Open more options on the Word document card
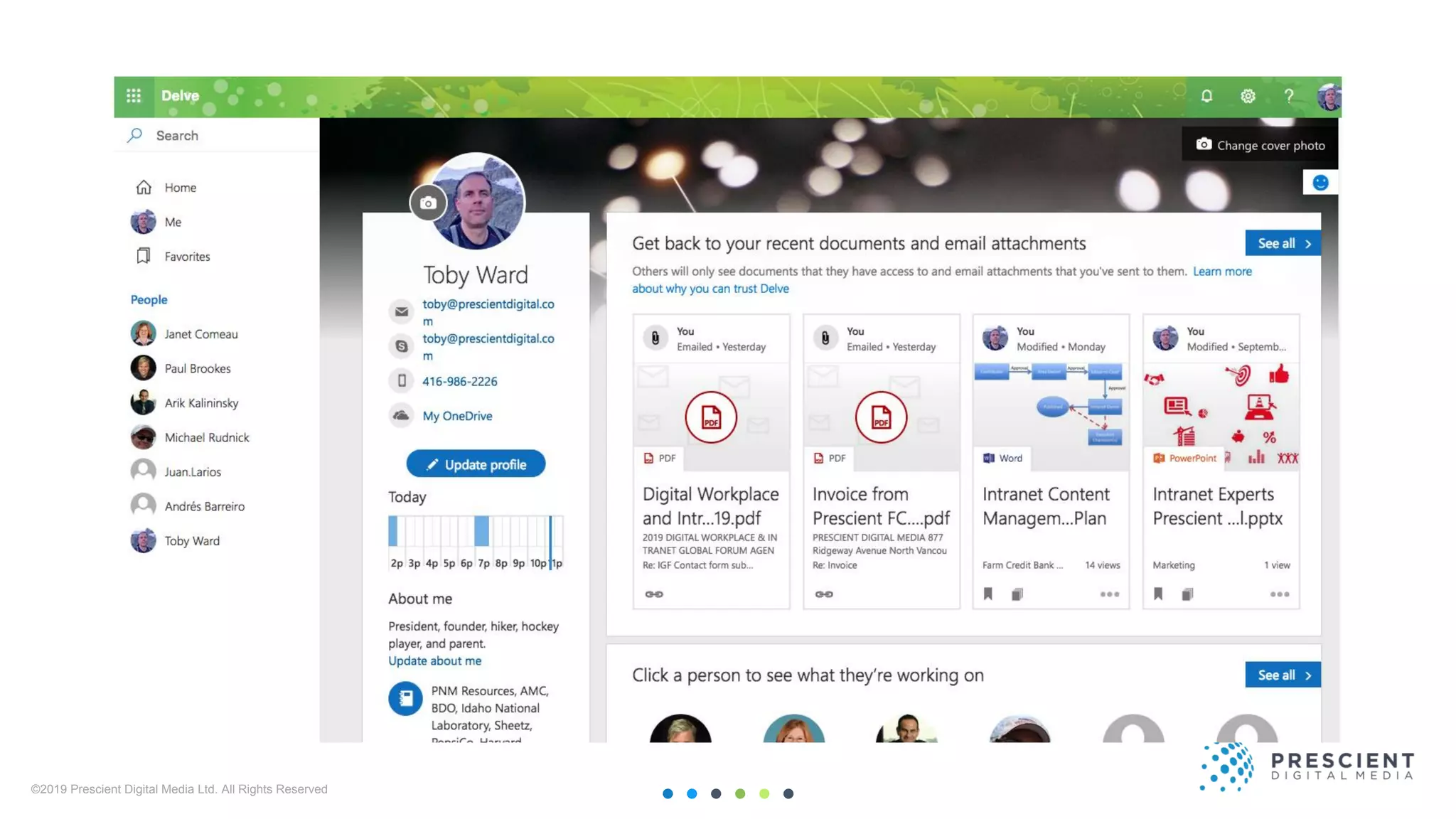 [x=1109, y=594]
